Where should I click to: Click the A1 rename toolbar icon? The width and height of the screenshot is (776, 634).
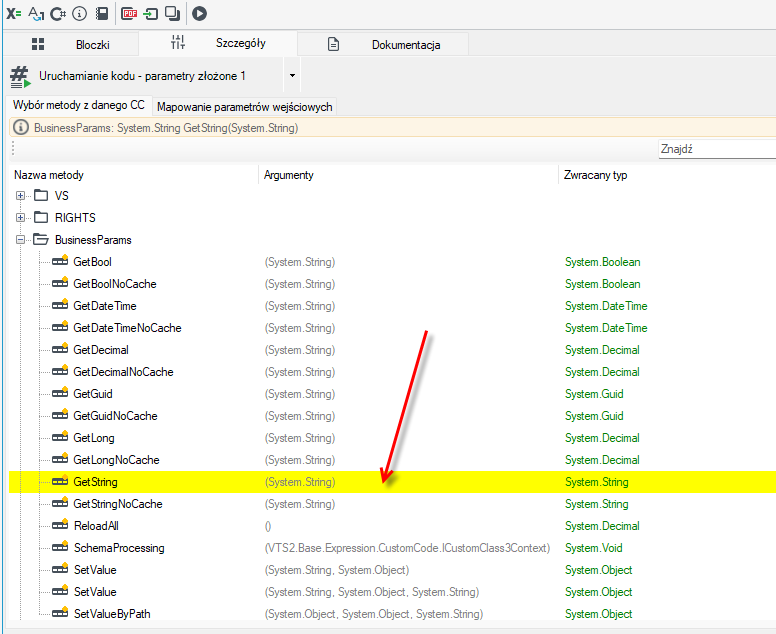[36, 13]
